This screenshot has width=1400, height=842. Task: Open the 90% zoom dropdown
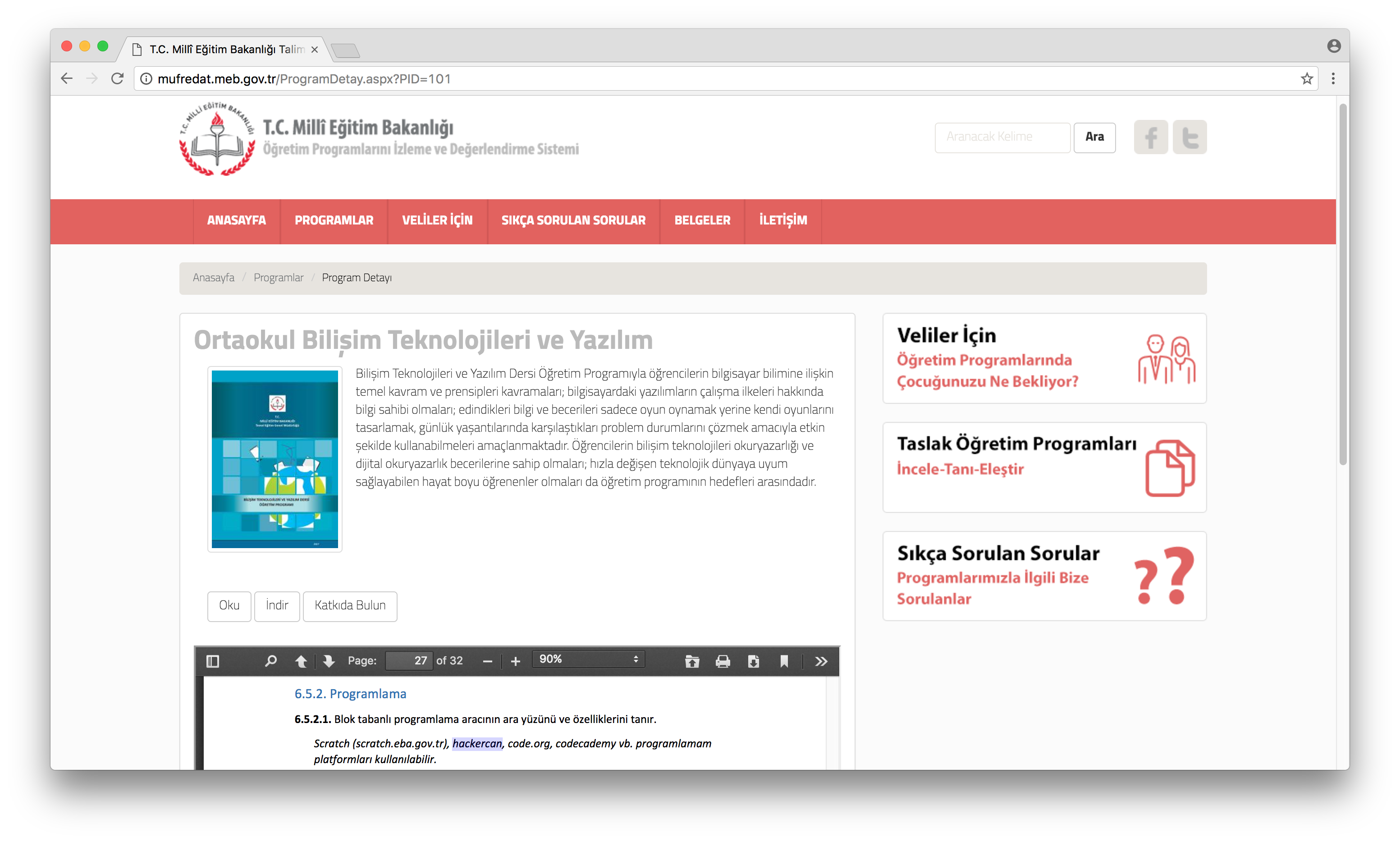pyautogui.click(x=588, y=659)
